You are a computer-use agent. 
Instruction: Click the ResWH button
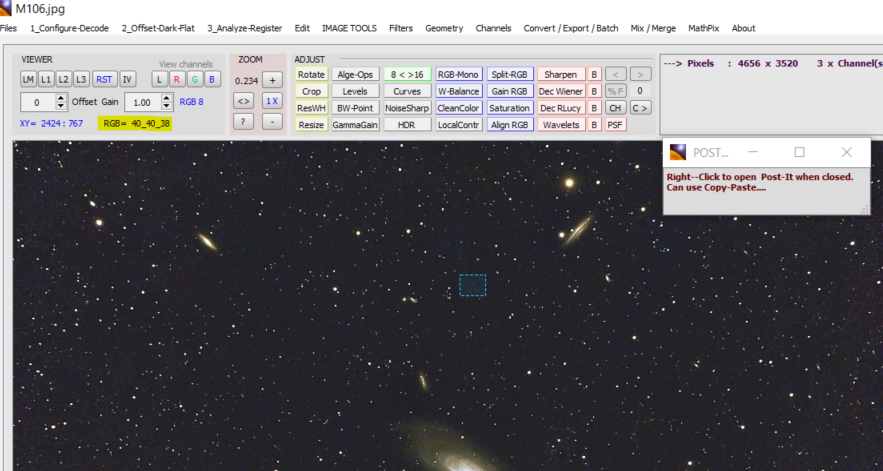click(311, 108)
